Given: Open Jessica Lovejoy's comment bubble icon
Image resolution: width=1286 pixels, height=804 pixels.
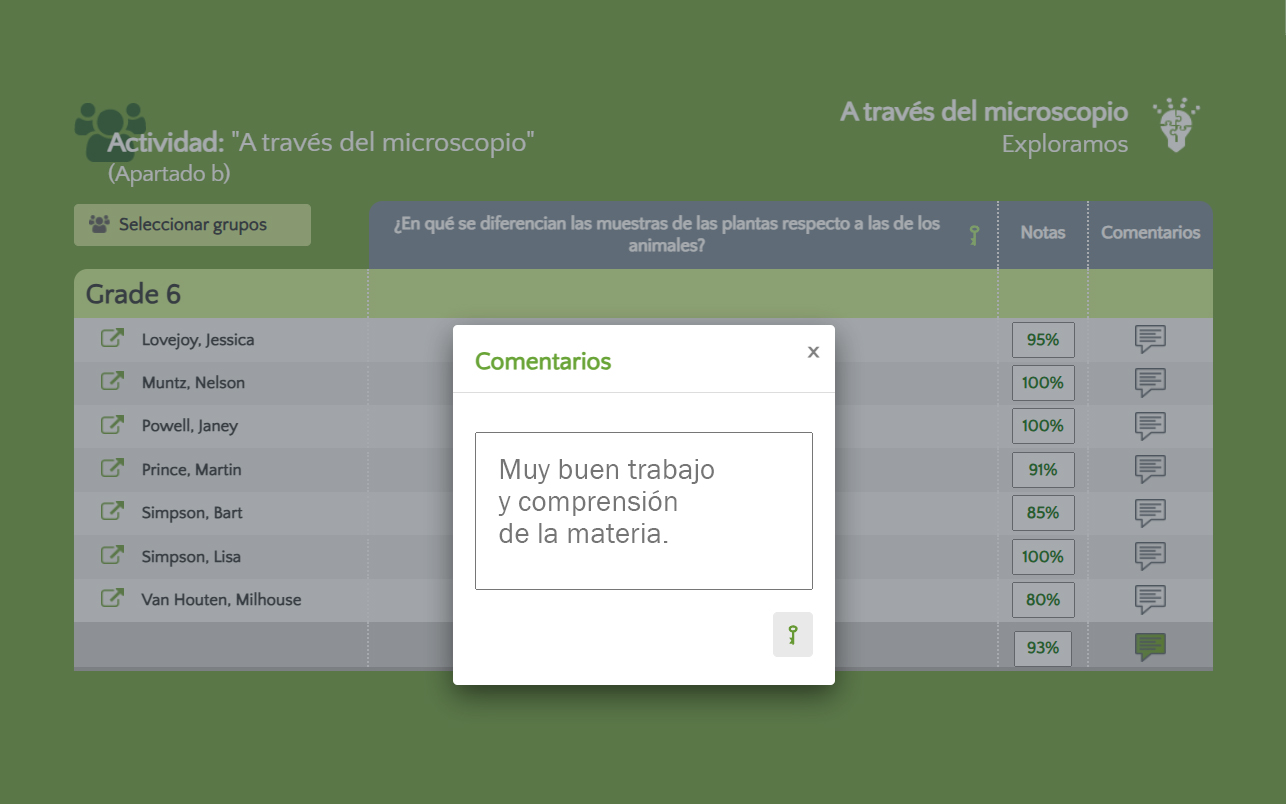Looking at the screenshot, I should pos(1150,340).
